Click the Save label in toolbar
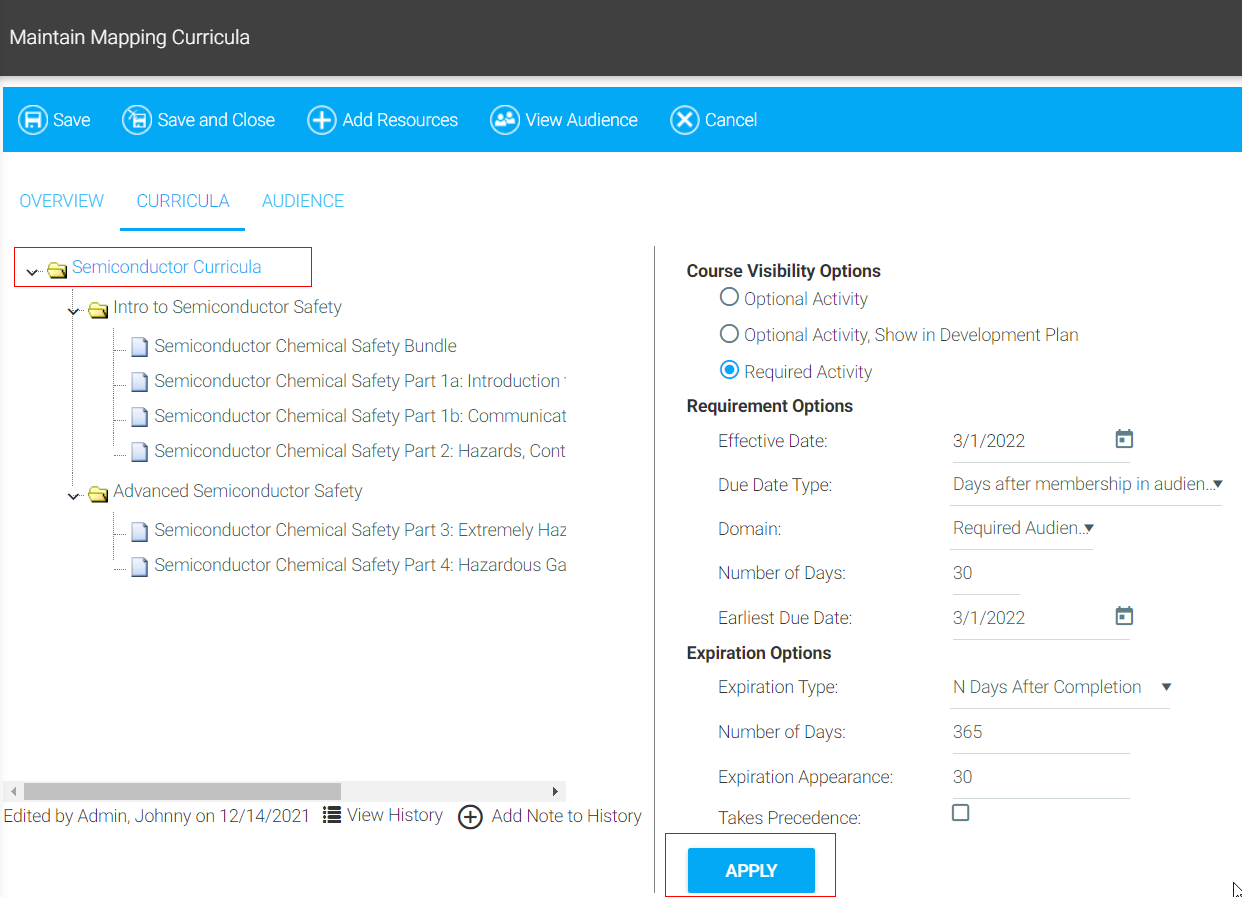The image size is (1242, 897). pyautogui.click(x=72, y=120)
